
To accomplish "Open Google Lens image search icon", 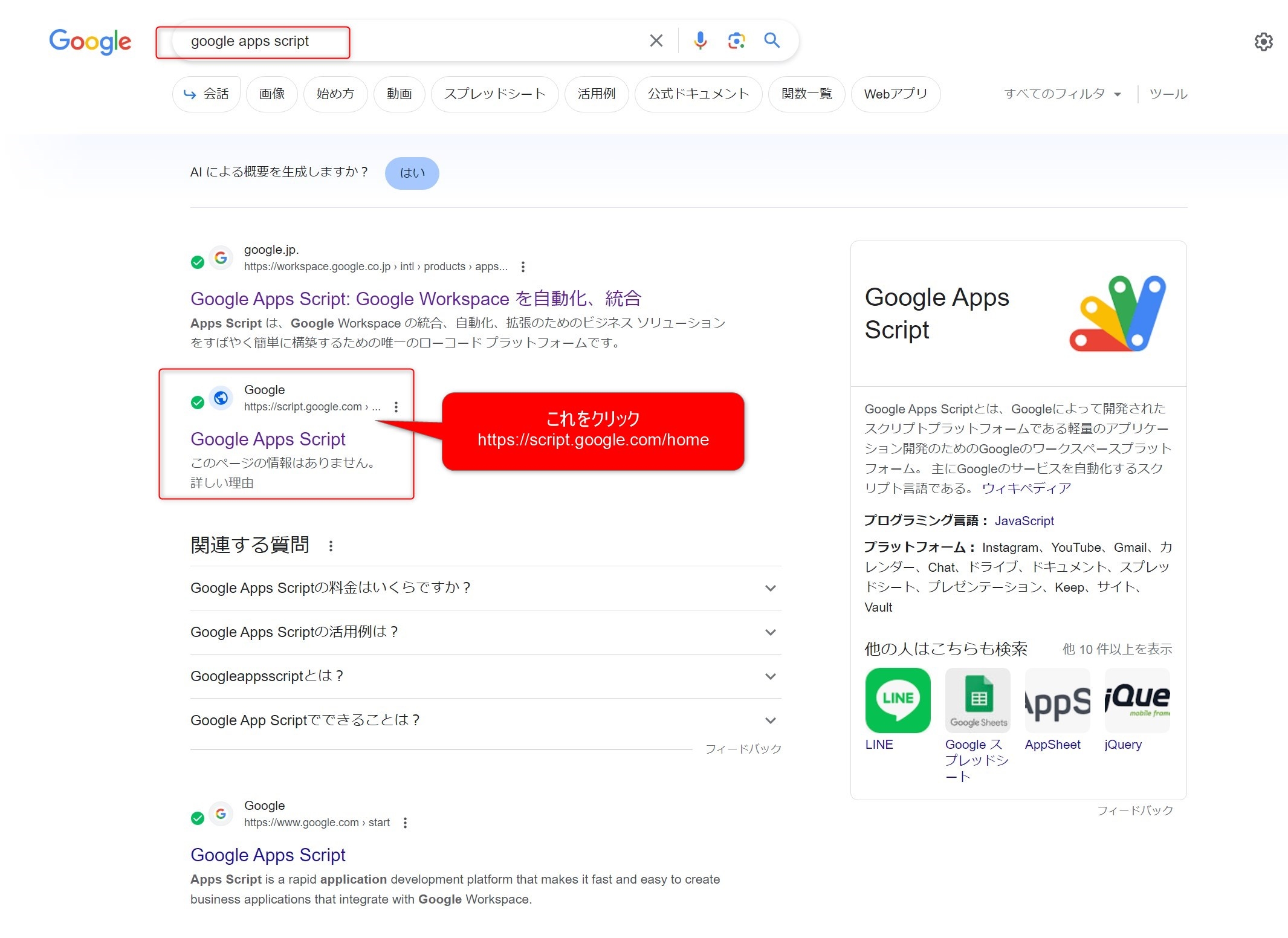I will point(736,41).
